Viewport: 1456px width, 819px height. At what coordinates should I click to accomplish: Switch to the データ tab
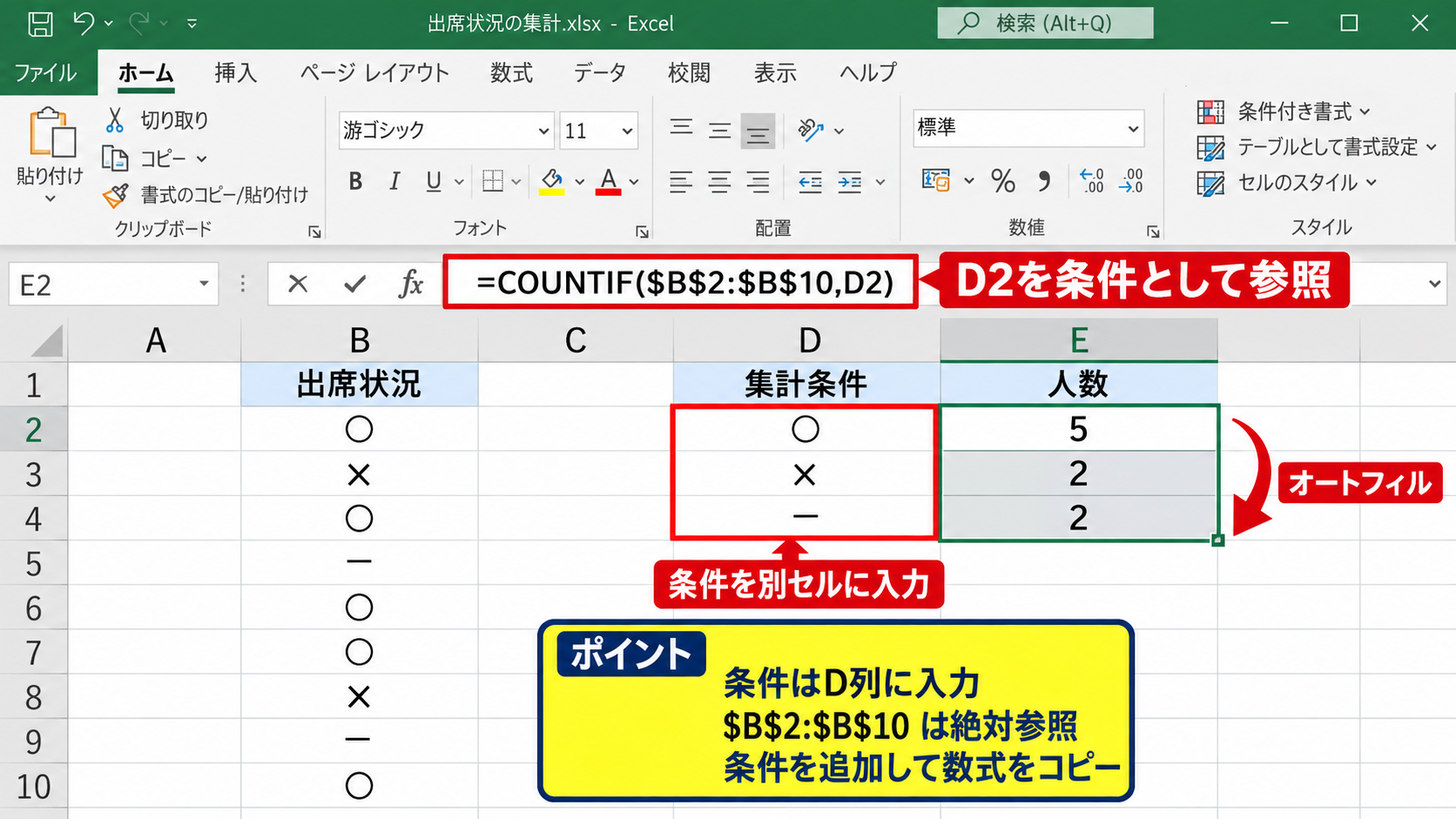tap(599, 73)
